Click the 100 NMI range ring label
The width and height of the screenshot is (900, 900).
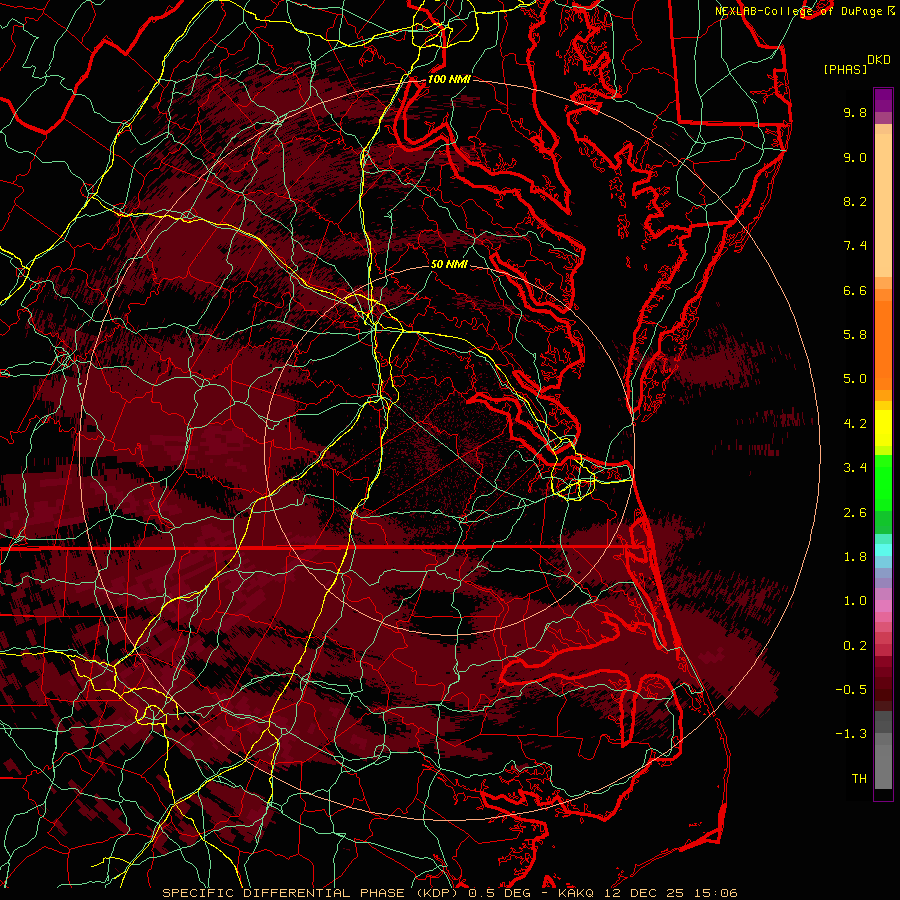[449, 79]
